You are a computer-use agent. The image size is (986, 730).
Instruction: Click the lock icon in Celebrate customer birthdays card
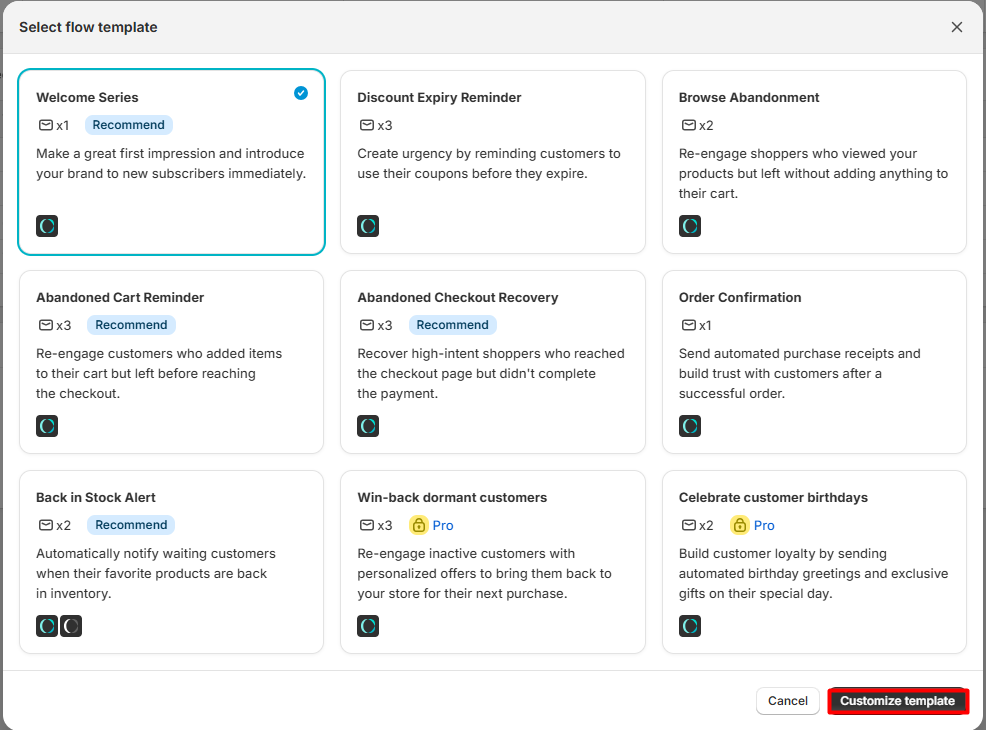(740, 525)
